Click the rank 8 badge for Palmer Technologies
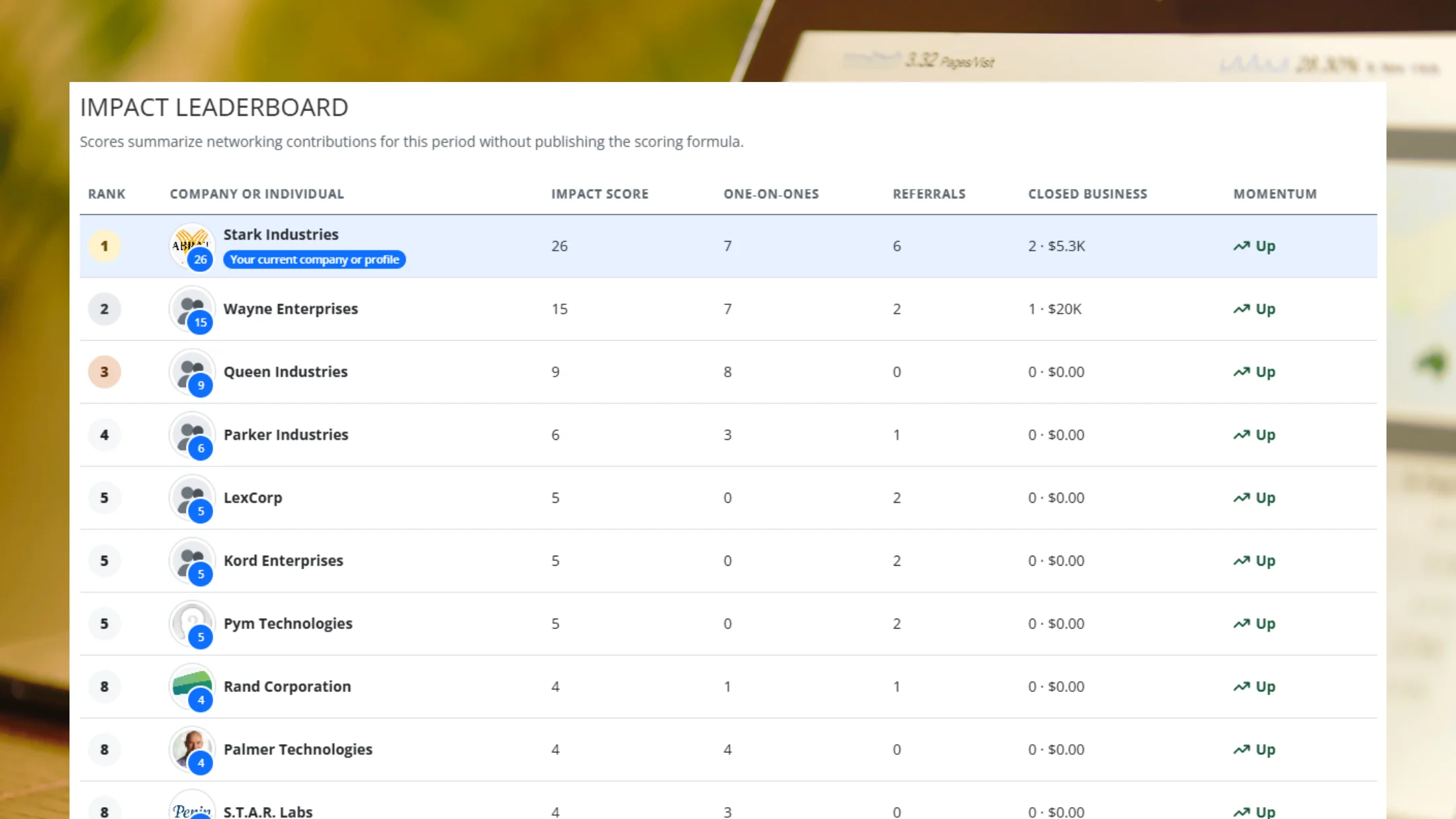 pos(105,749)
